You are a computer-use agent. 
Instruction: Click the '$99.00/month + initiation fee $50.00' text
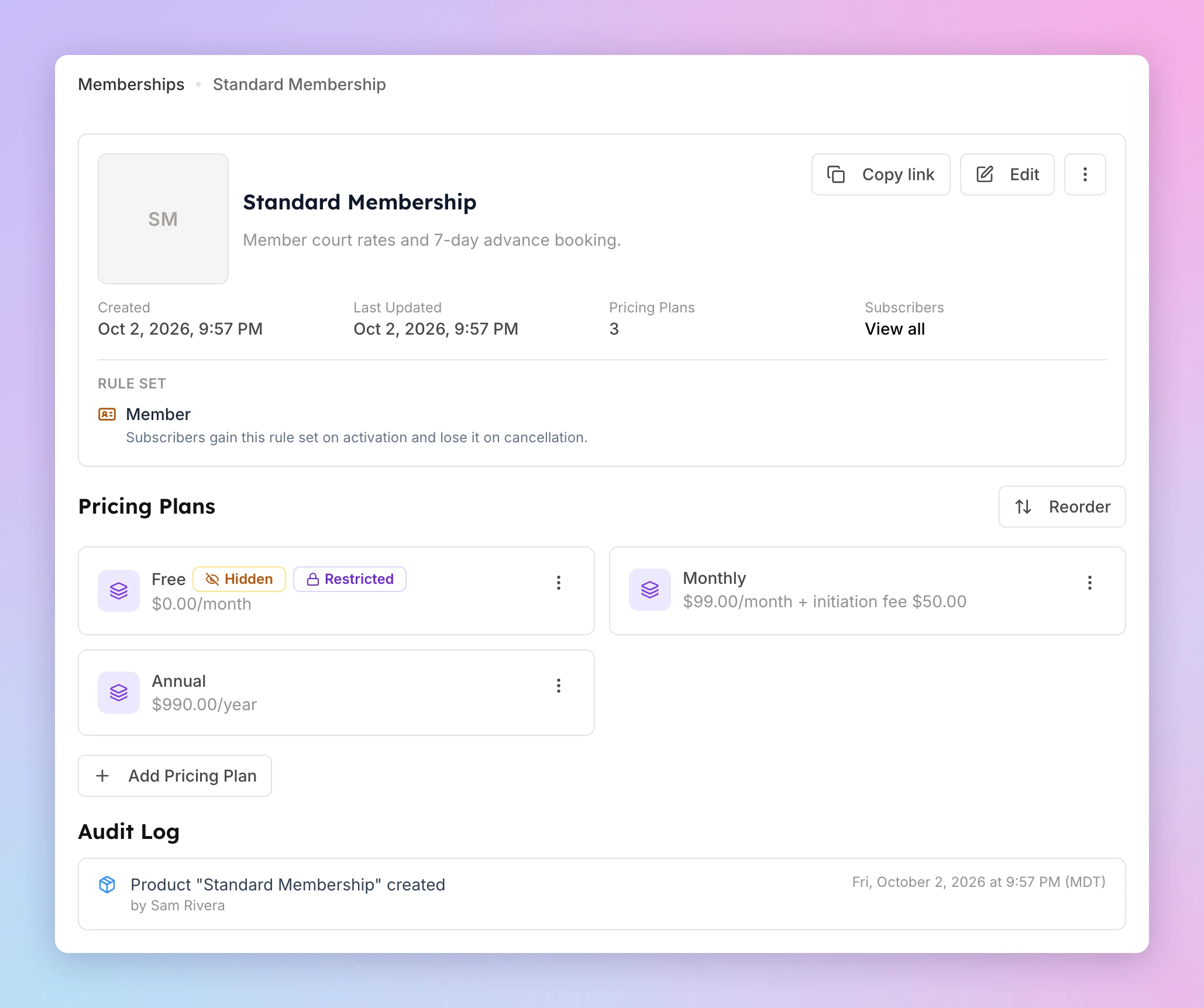[x=824, y=601]
